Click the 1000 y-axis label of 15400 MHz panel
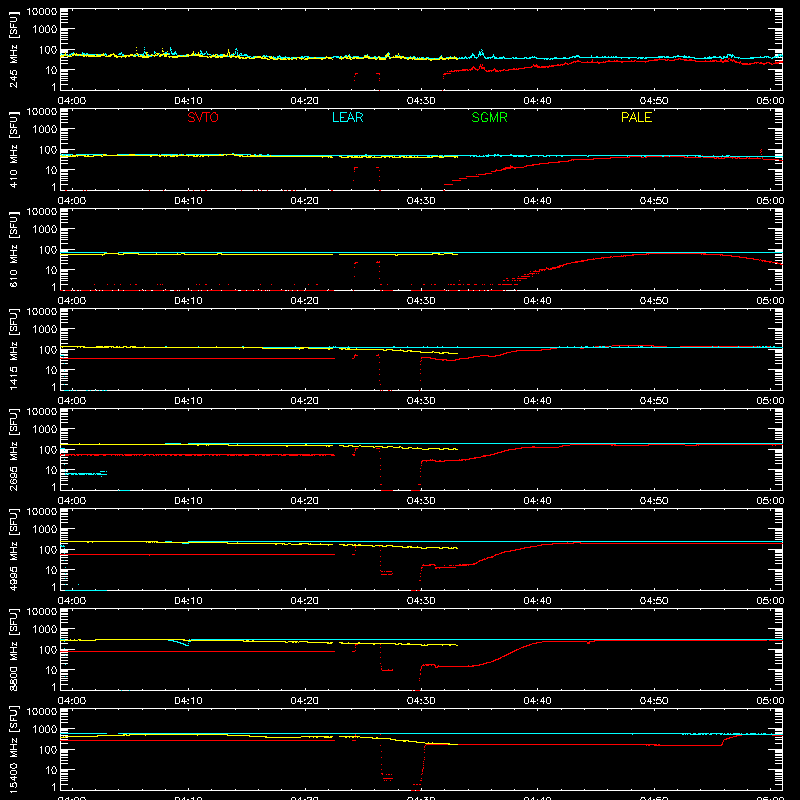Screen dimensions: 800x800 (x=45, y=729)
